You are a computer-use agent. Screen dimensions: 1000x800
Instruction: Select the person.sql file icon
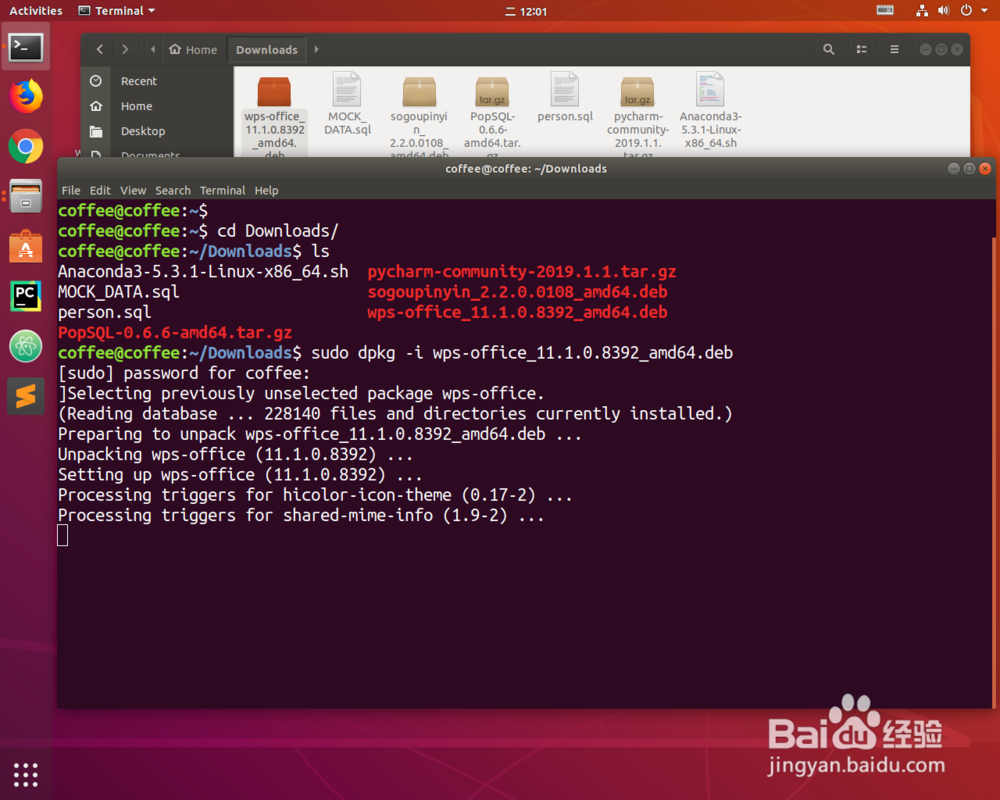pos(564,90)
